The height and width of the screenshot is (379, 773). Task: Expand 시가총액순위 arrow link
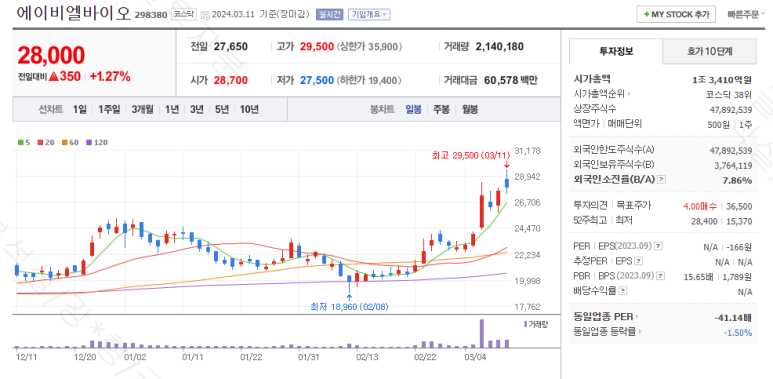[602, 94]
